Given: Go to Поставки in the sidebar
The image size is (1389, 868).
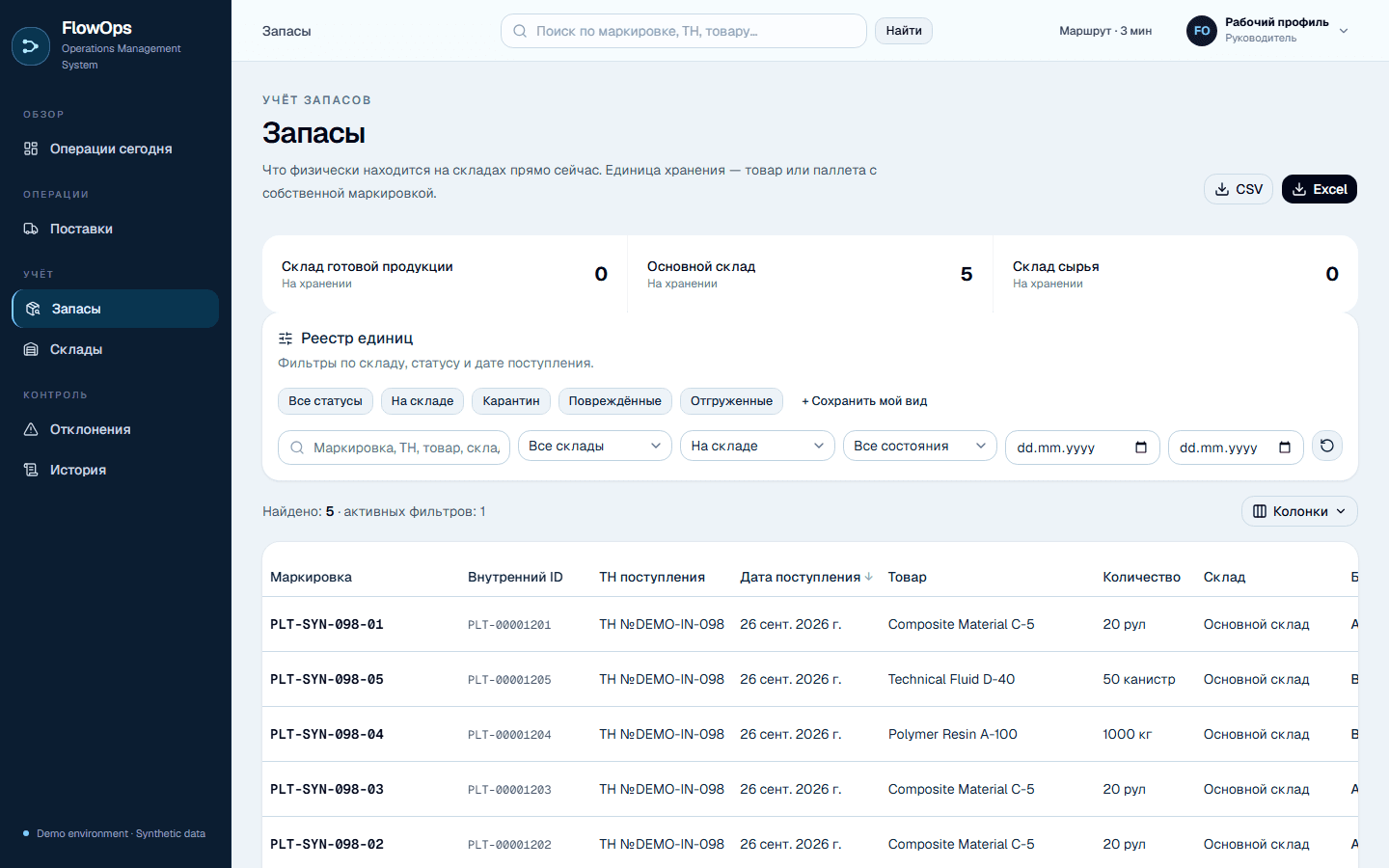Looking at the screenshot, I should [116, 229].
